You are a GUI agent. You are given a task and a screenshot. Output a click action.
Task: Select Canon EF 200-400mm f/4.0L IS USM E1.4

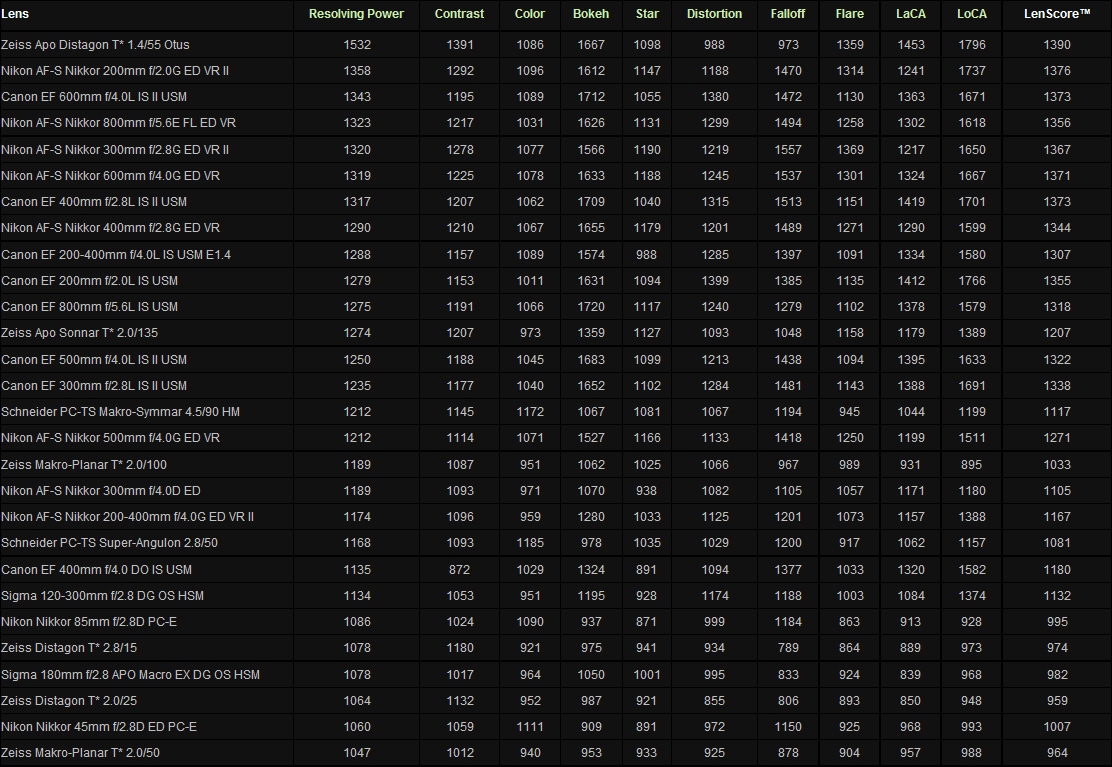(x=116, y=255)
